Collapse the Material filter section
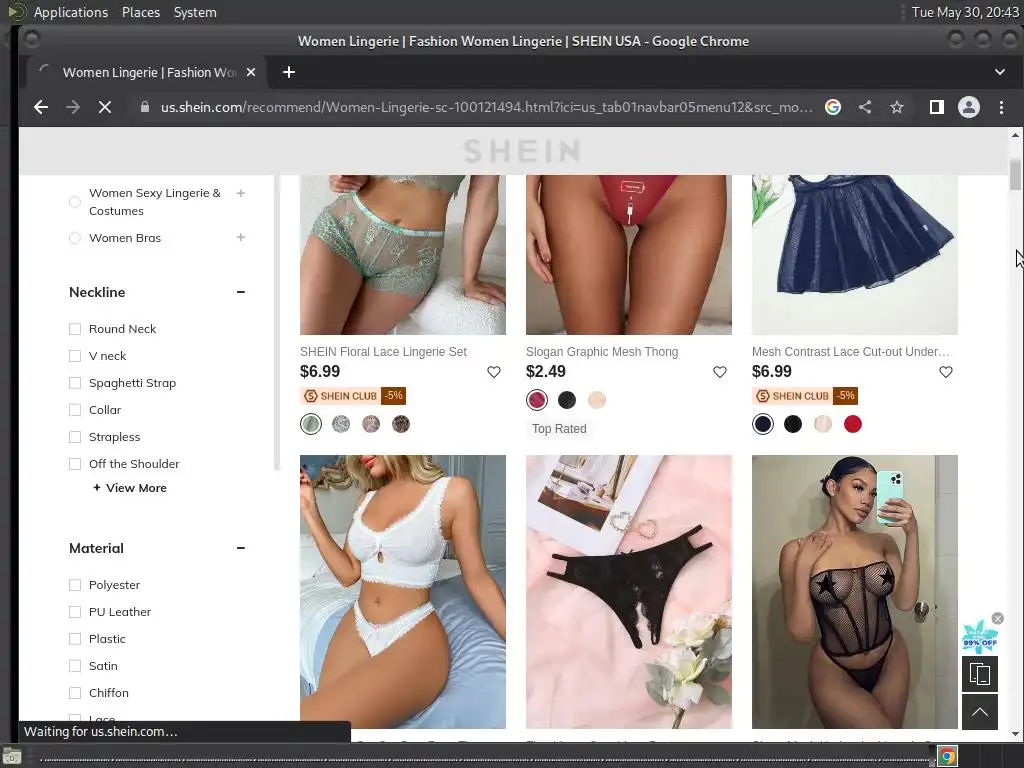Screen dimensions: 1024x768 (x=241, y=548)
